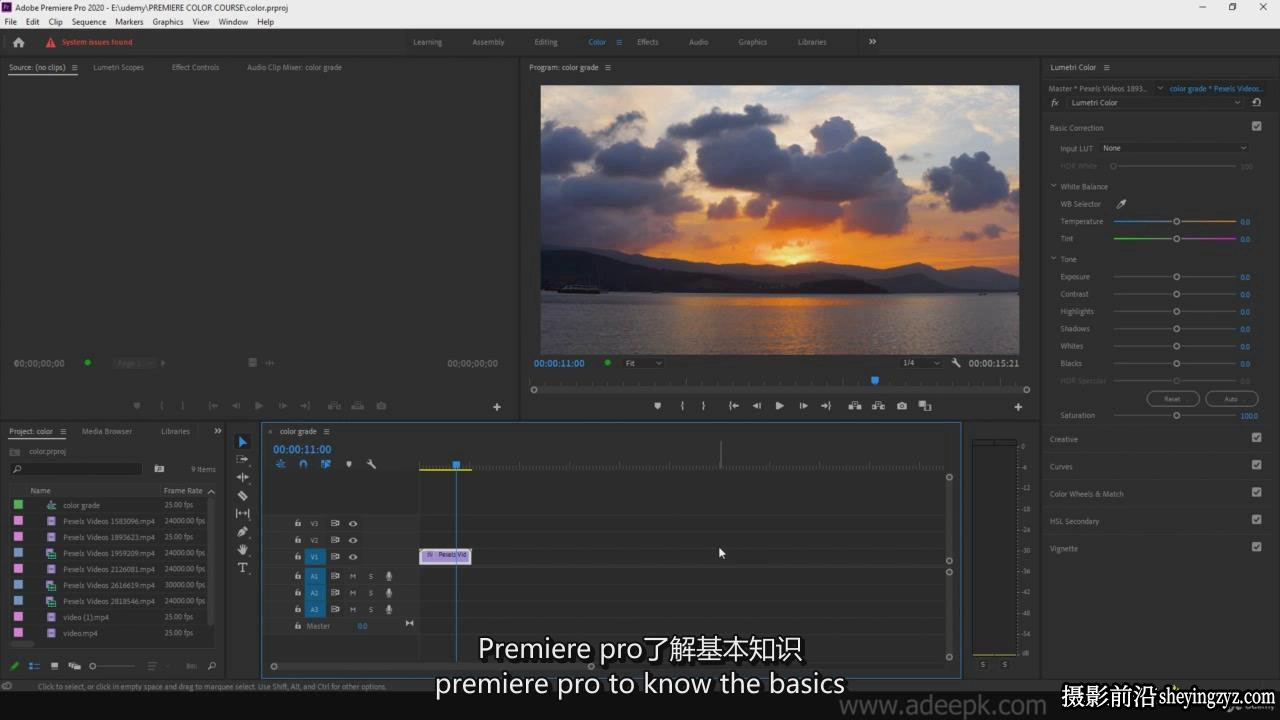This screenshot has width=1280, height=720.
Task: Toggle timeline snap magnet icon
Action: pos(302,464)
